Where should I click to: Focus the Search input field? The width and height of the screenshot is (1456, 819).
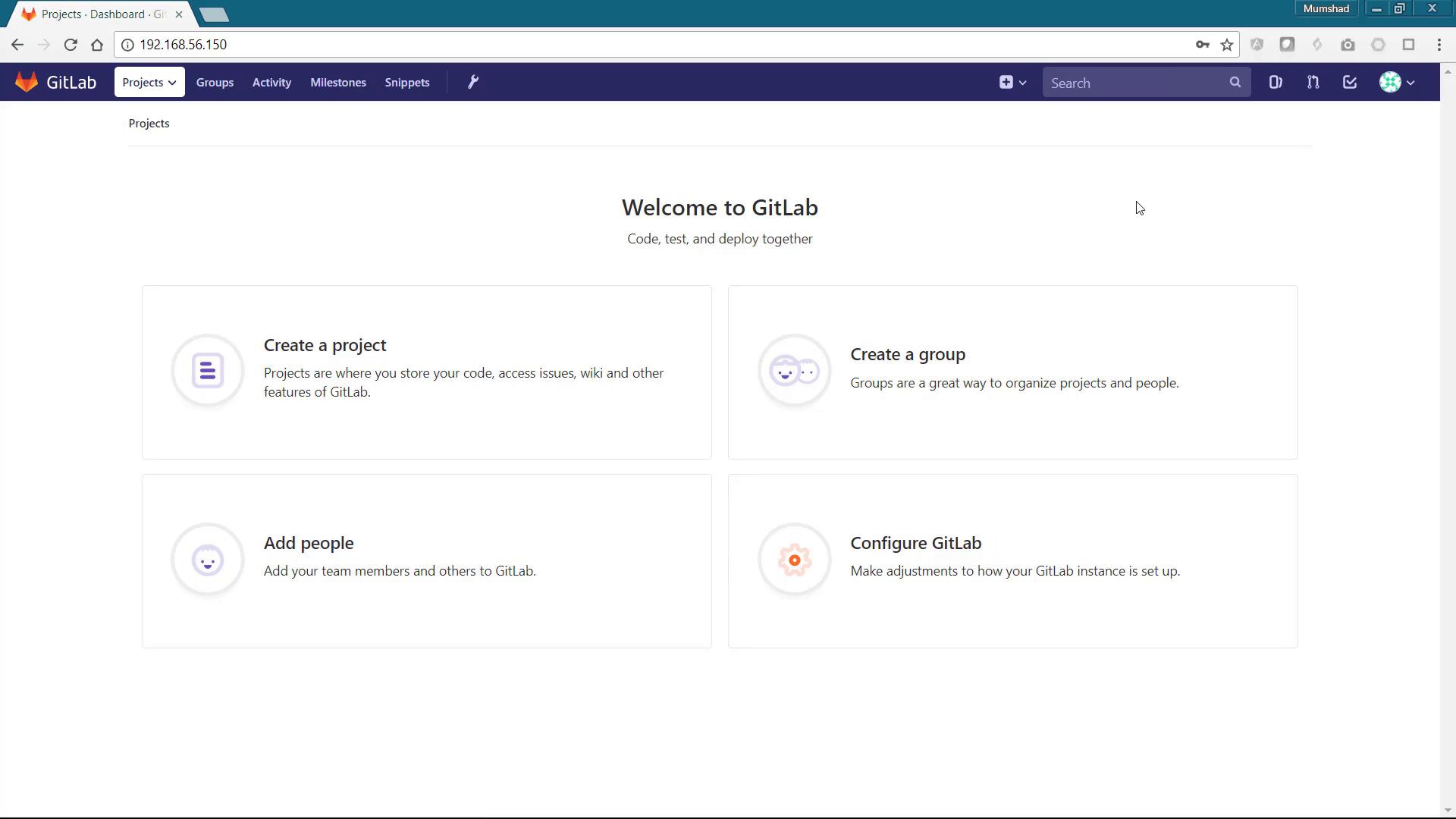click(x=1134, y=83)
